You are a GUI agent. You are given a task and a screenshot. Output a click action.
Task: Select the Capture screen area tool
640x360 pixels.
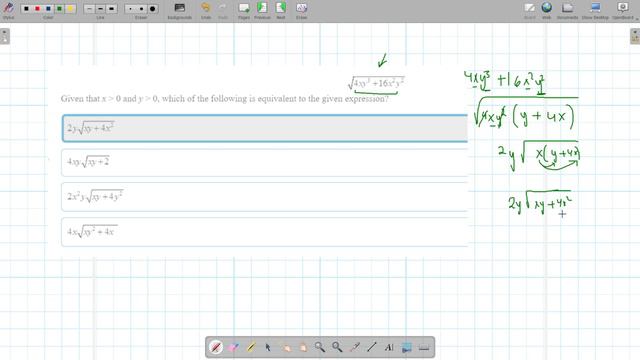[406, 347]
